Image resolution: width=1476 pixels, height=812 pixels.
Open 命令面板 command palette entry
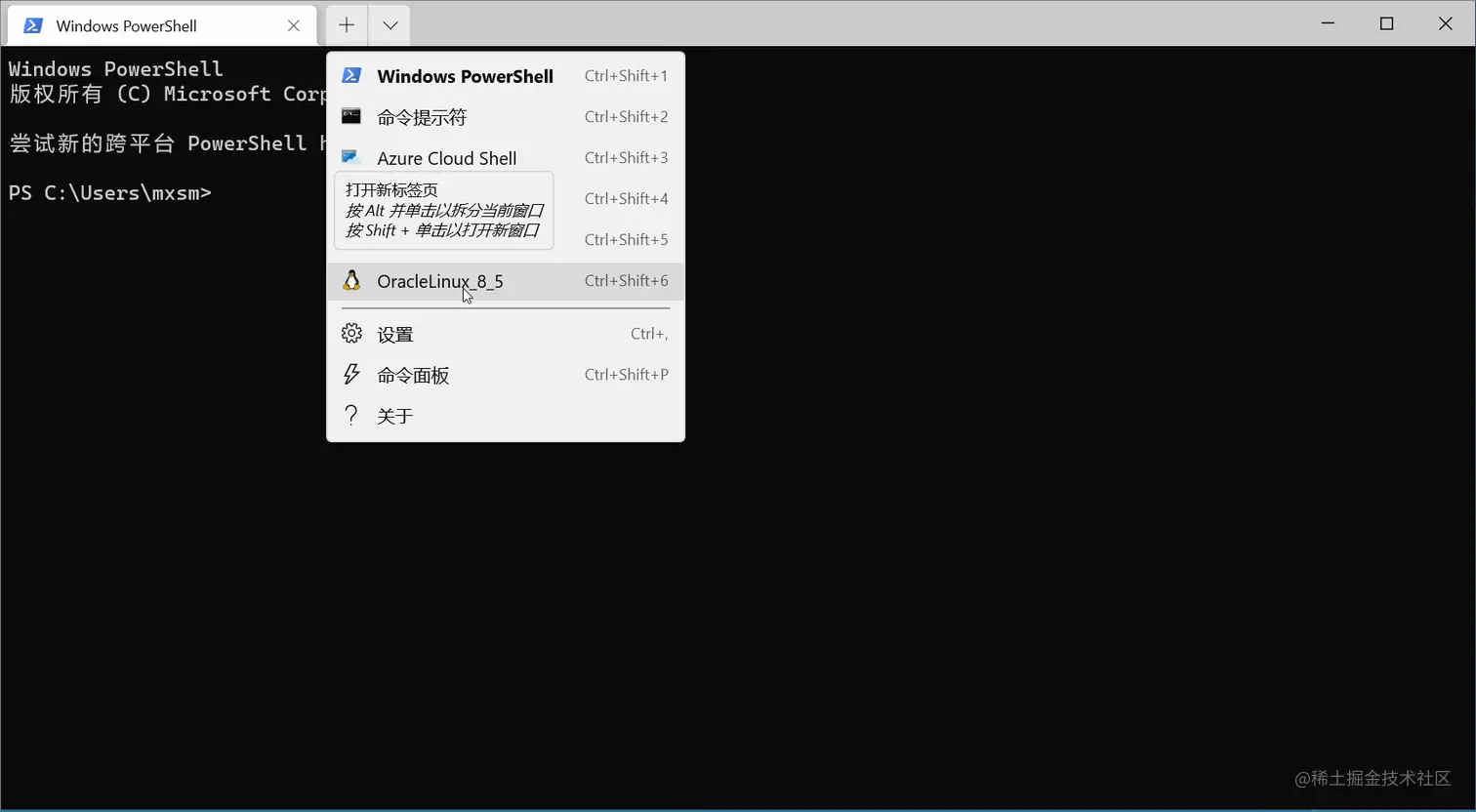point(412,375)
